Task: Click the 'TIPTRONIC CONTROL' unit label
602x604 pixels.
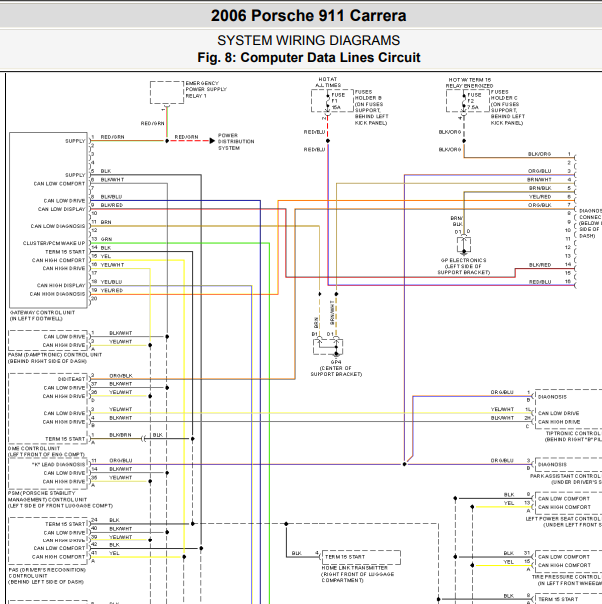Action: (x=573, y=433)
